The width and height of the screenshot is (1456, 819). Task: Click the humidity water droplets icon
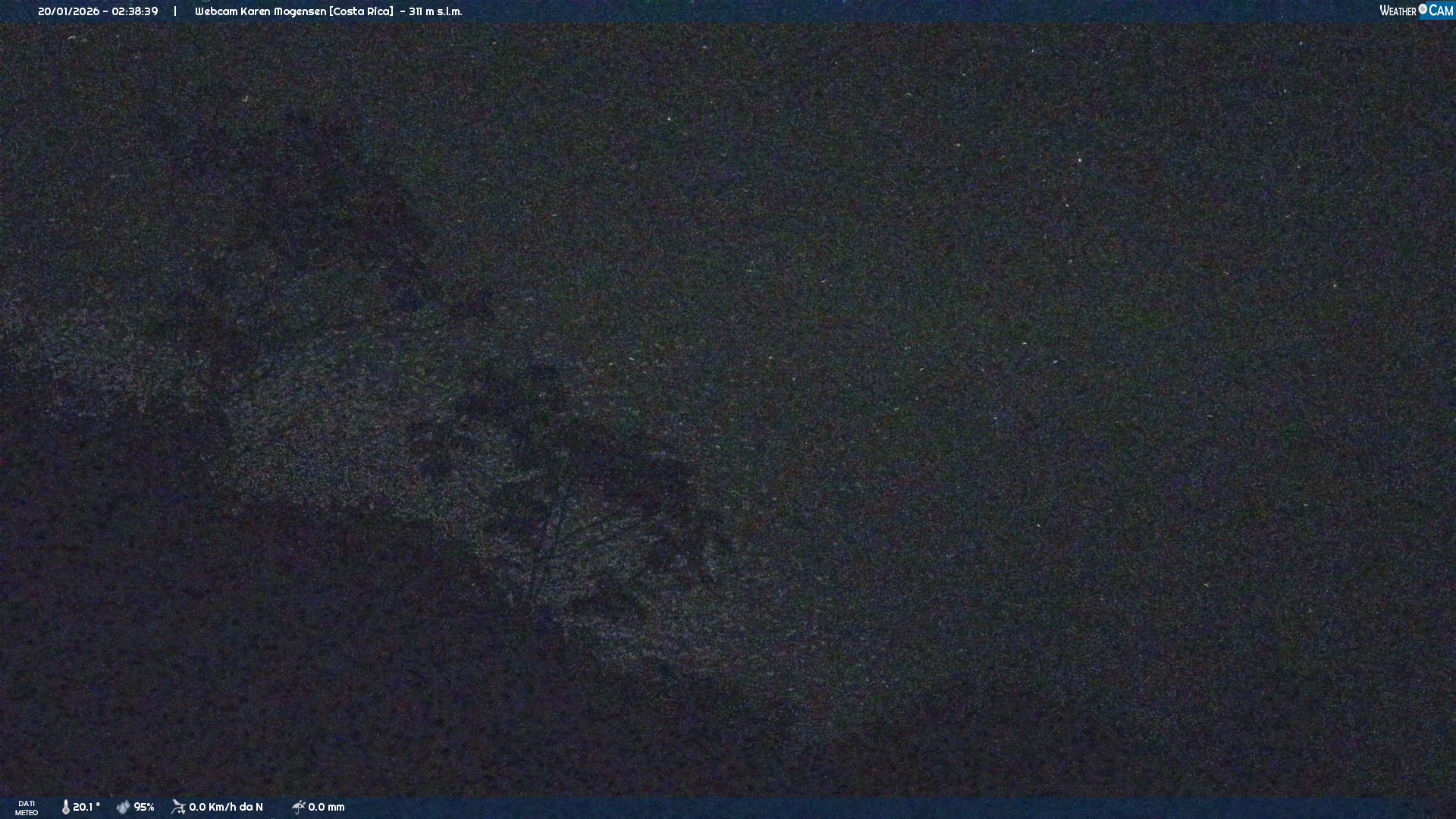(x=123, y=807)
